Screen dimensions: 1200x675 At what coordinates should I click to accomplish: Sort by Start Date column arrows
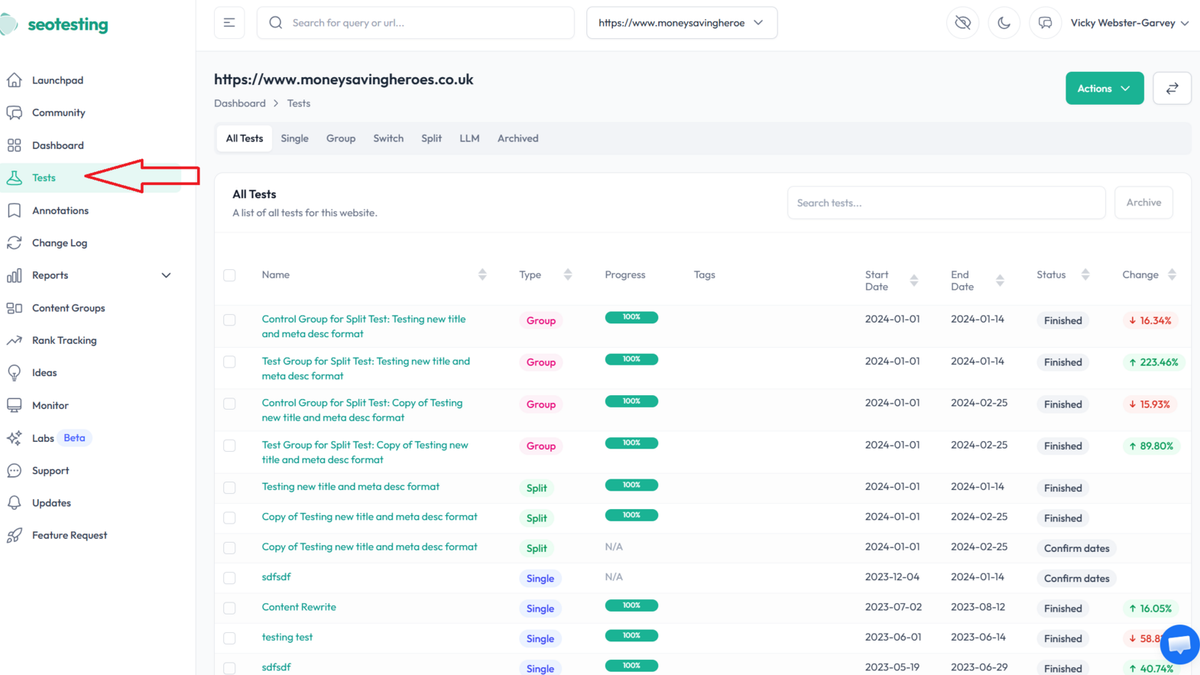point(914,281)
